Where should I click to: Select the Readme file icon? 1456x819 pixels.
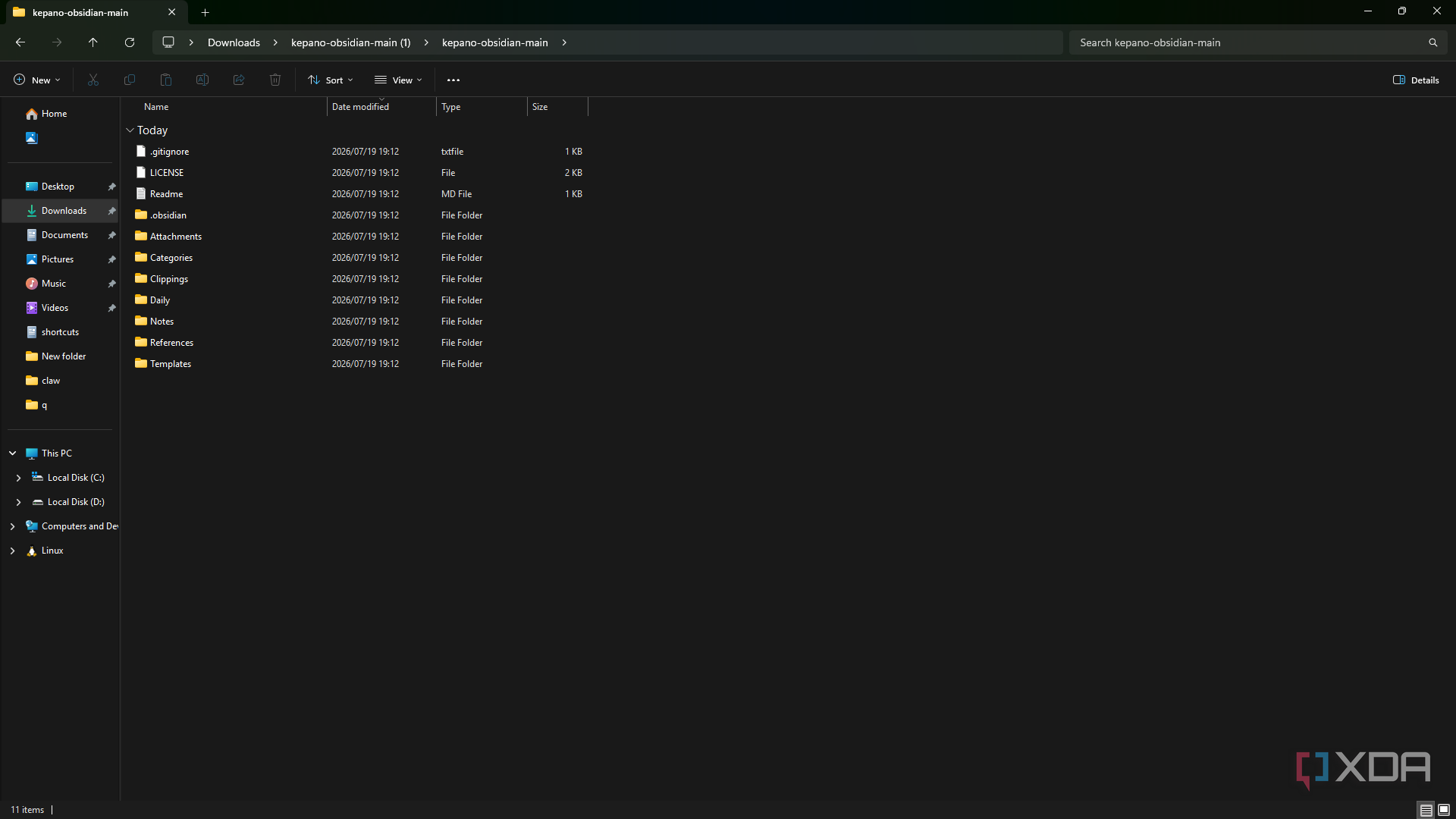pos(141,193)
